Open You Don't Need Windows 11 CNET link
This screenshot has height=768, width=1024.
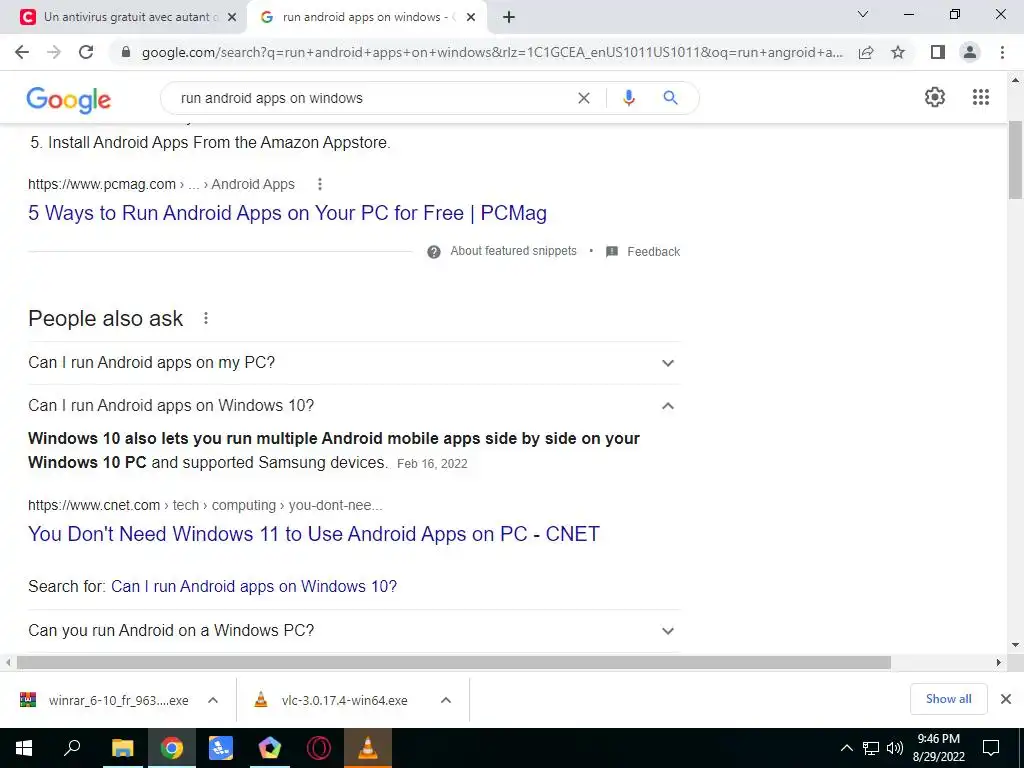[313, 534]
